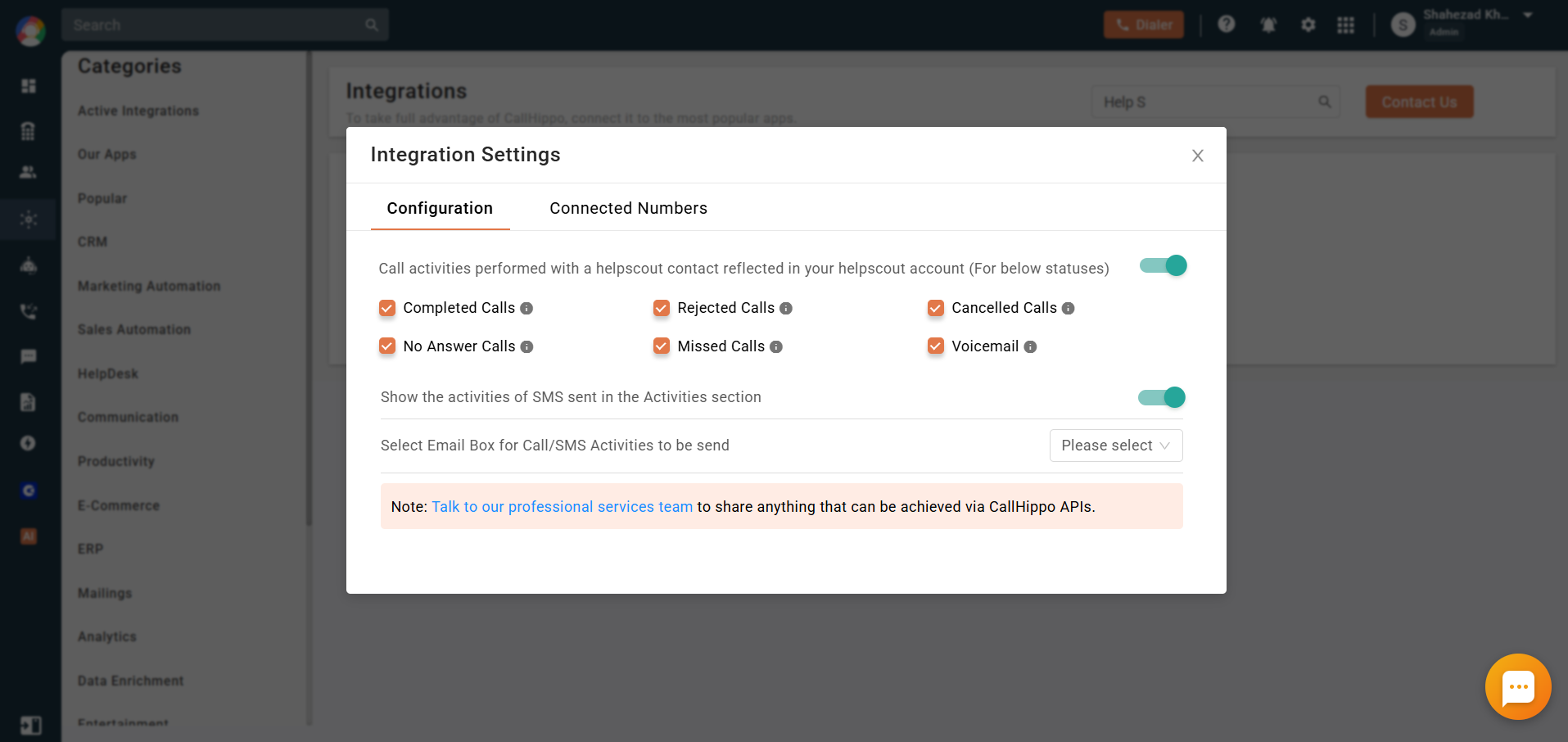
Task: Select the Configuration tab
Action: (x=440, y=208)
